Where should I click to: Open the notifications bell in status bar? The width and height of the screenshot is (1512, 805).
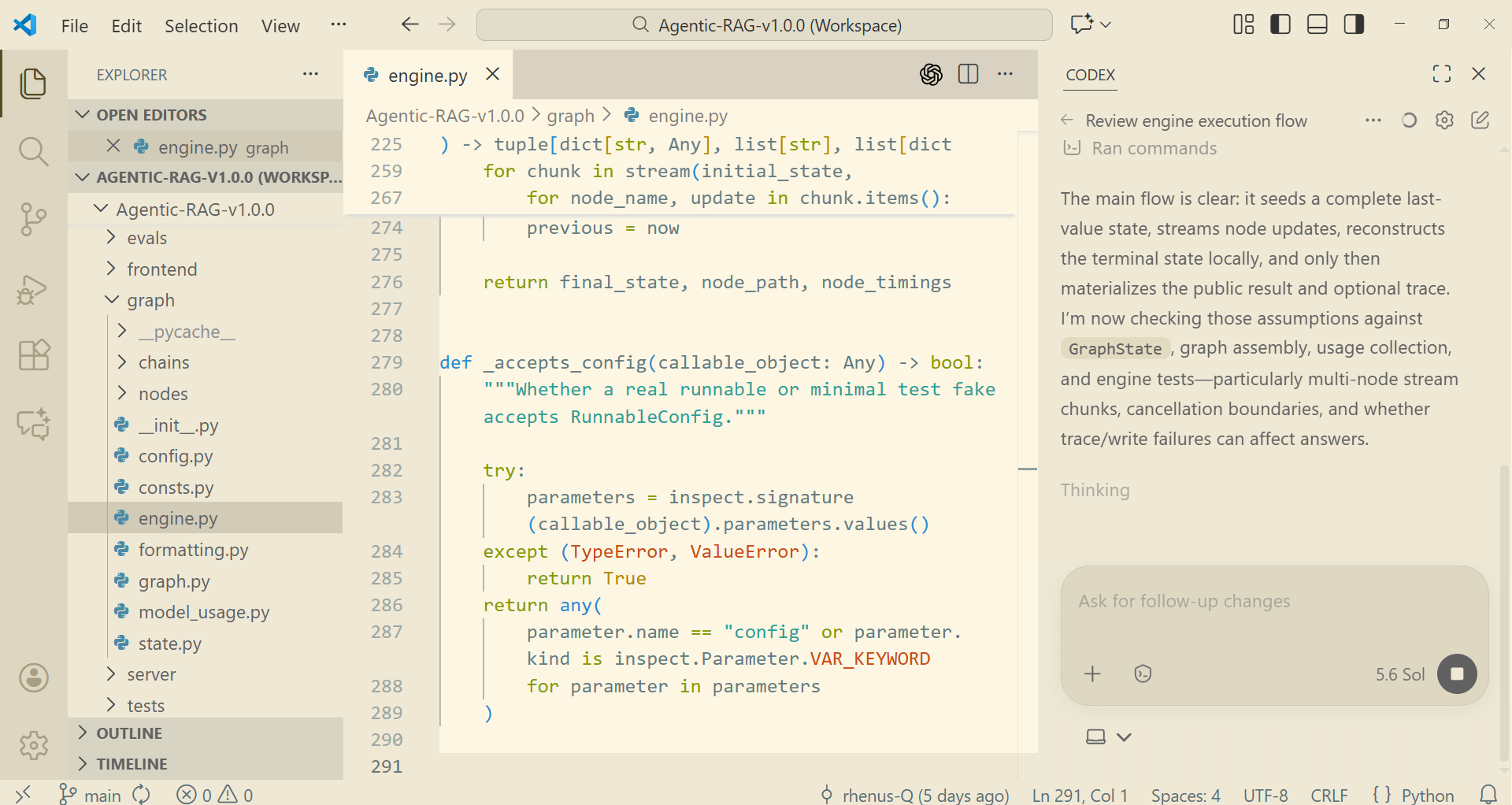pos(1488,794)
